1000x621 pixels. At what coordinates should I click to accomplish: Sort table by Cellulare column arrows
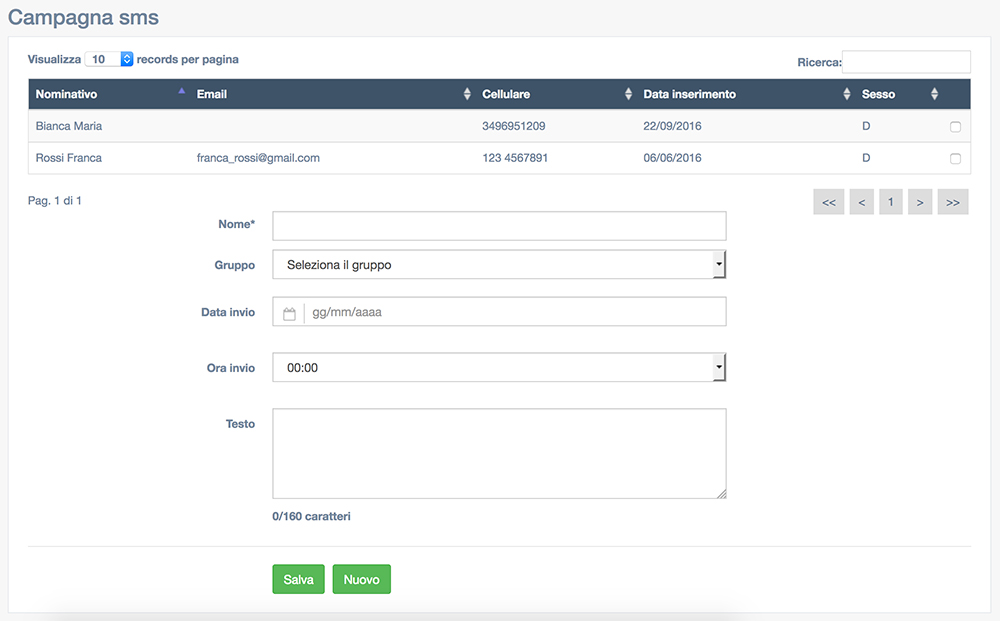click(628, 94)
